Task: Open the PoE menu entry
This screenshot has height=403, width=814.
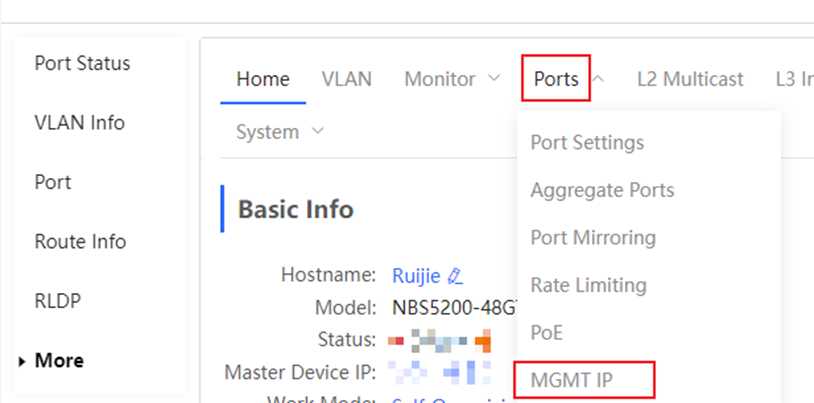Action: point(546,332)
